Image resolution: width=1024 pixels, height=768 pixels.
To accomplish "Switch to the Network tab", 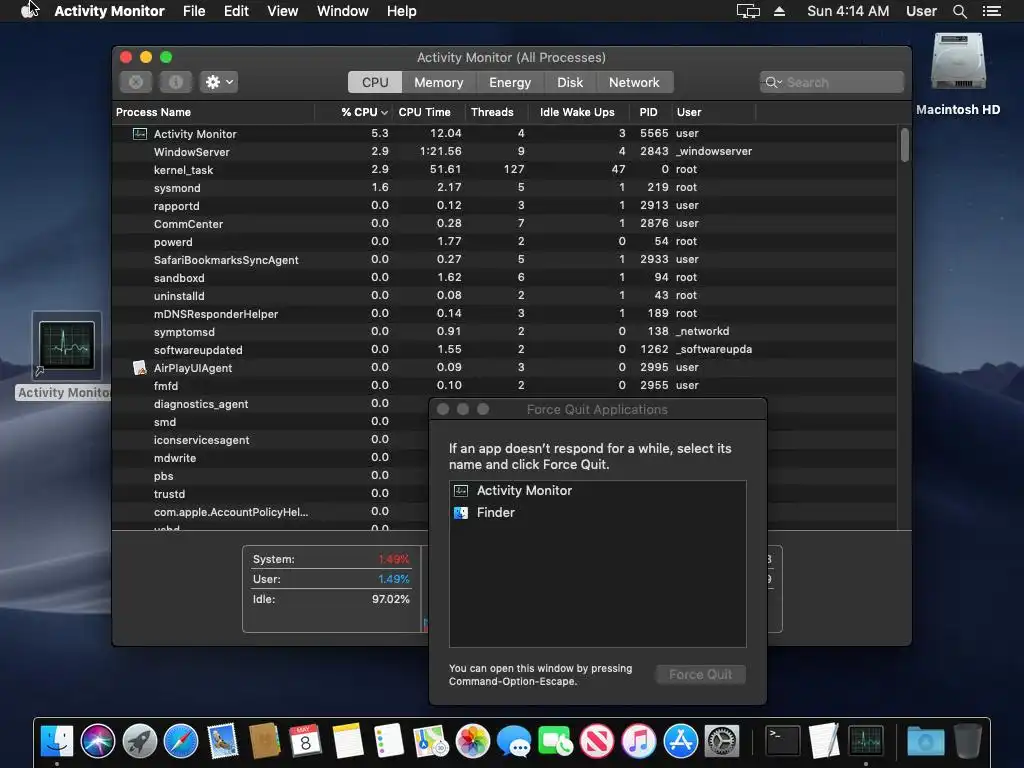I will pyautogui.click(x=634, y=82).
